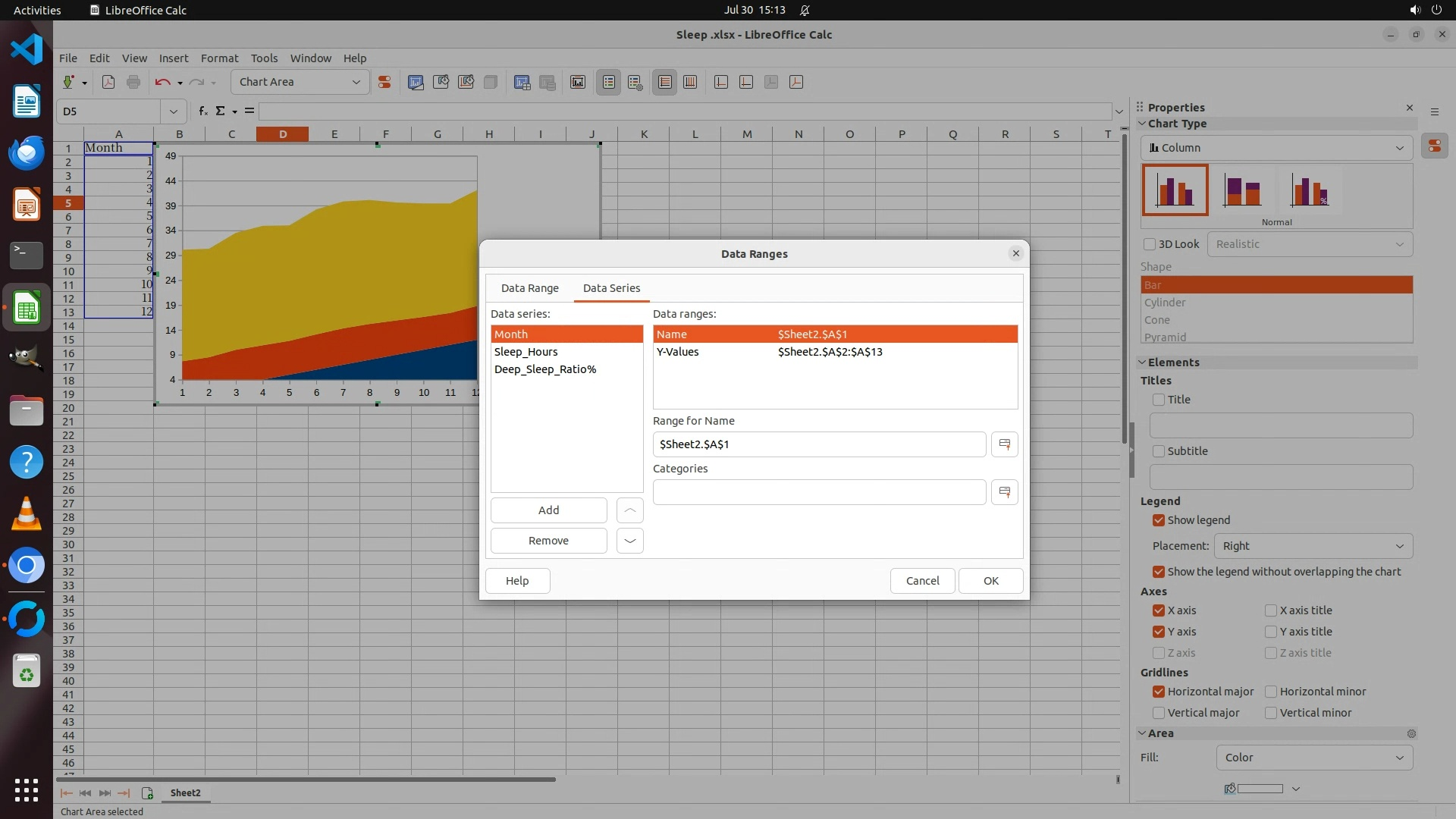Click the Format Selection icon beside the Chart Area box

(384, 82)
